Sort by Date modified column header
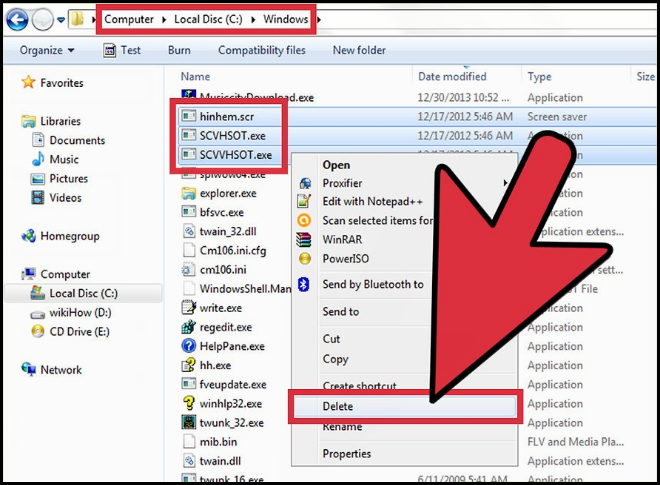The width and height of the screenshot is (660, 485). click(x=452, y=76)
